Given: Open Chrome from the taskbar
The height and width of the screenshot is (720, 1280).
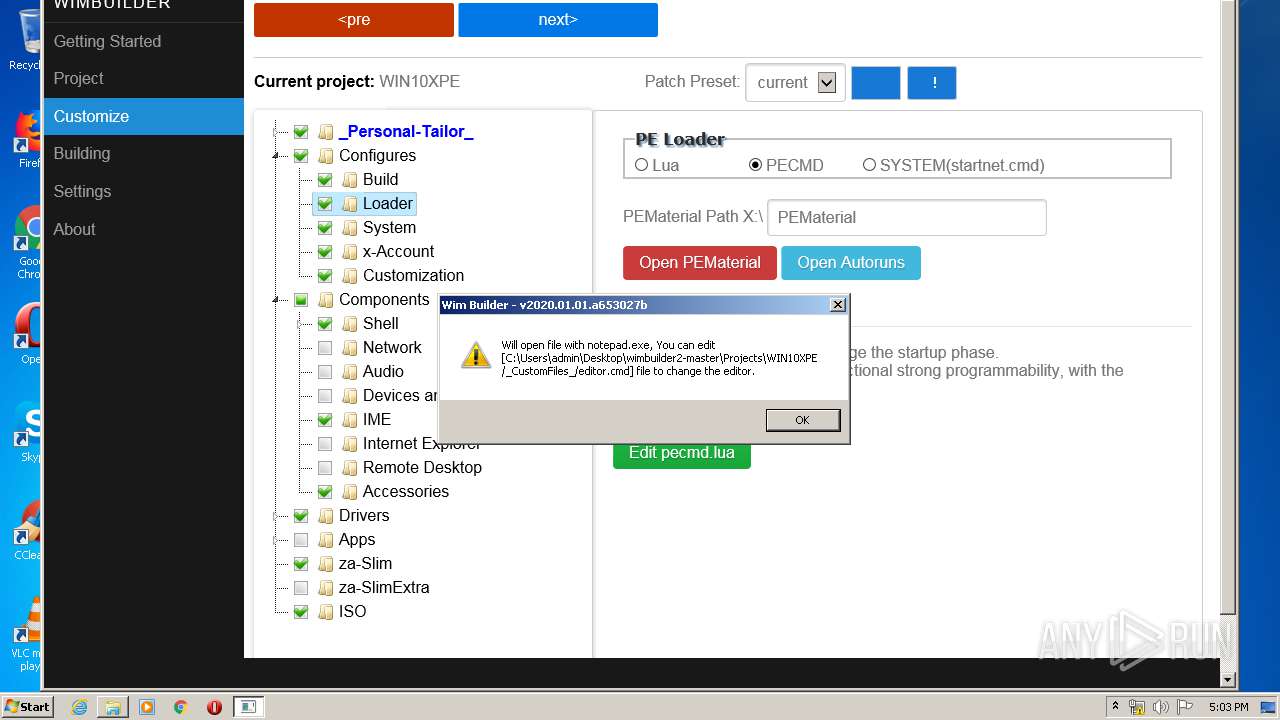Looking at the screenshot, I should tap(181, 707).
